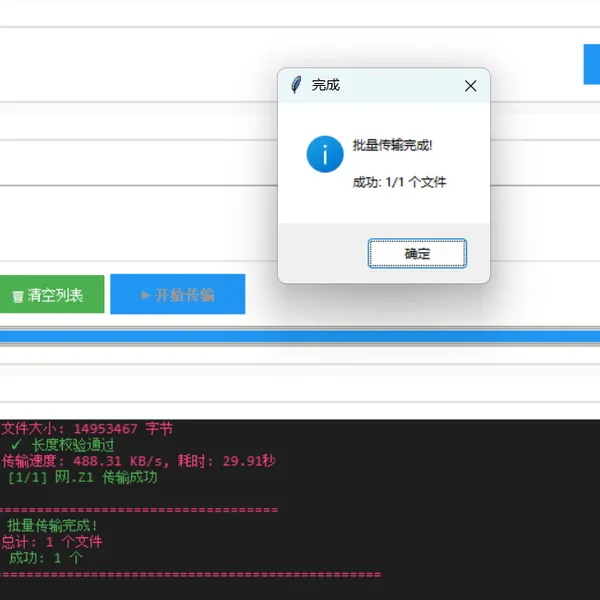Select the 成功: 1/1 个文件 text
The image size is (600, 600).
point(399,182)
